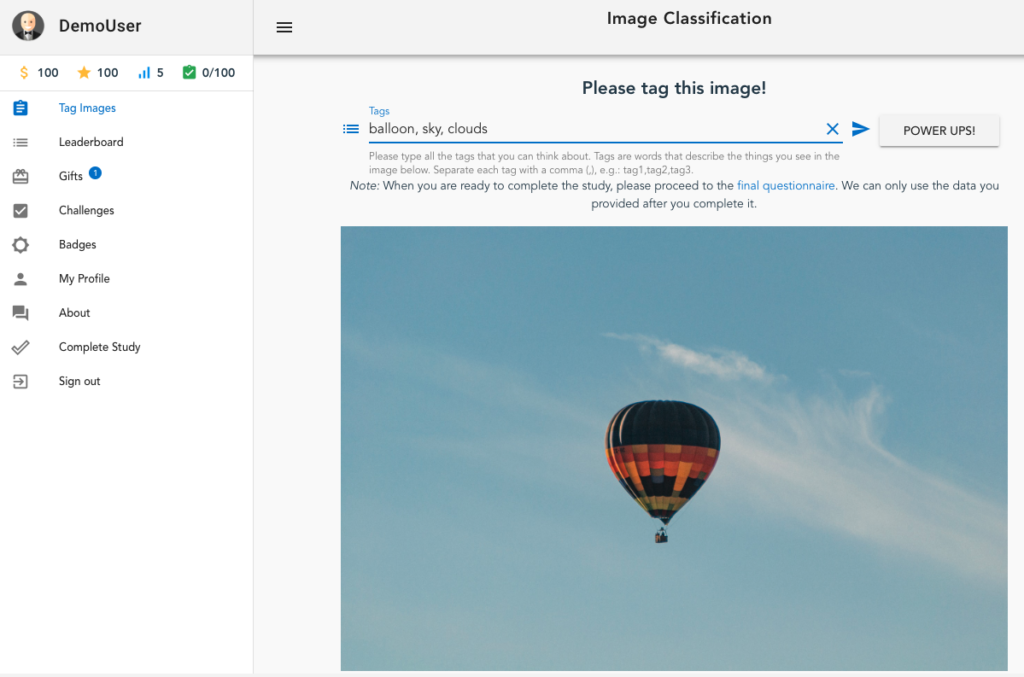This screenshot has height=677, width=1024.
Task: Submit tags with the send arrow icon
Action: 861,129
